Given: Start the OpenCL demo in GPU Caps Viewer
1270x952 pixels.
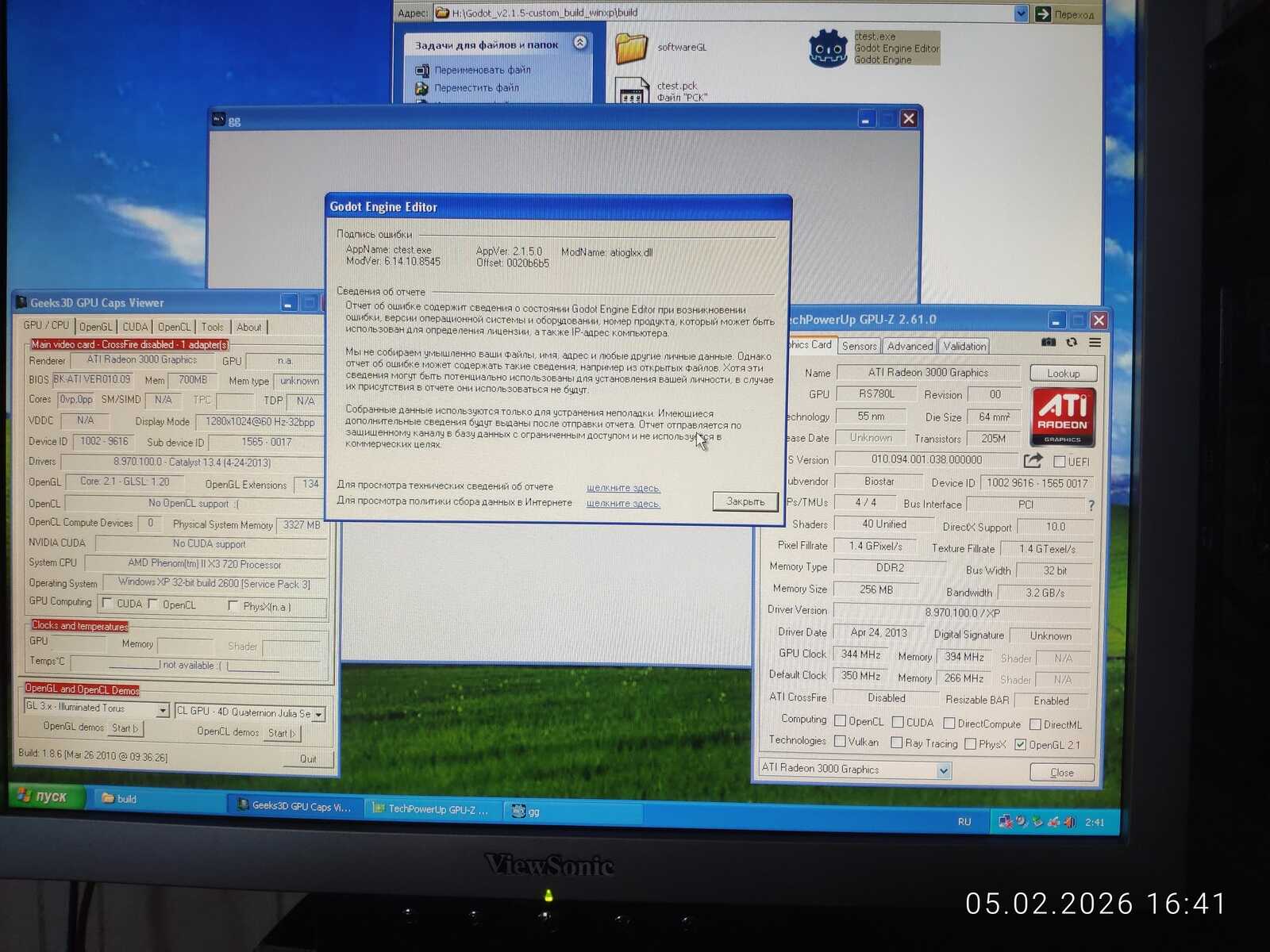Looking at the screenshot, I should pos(282,733).
